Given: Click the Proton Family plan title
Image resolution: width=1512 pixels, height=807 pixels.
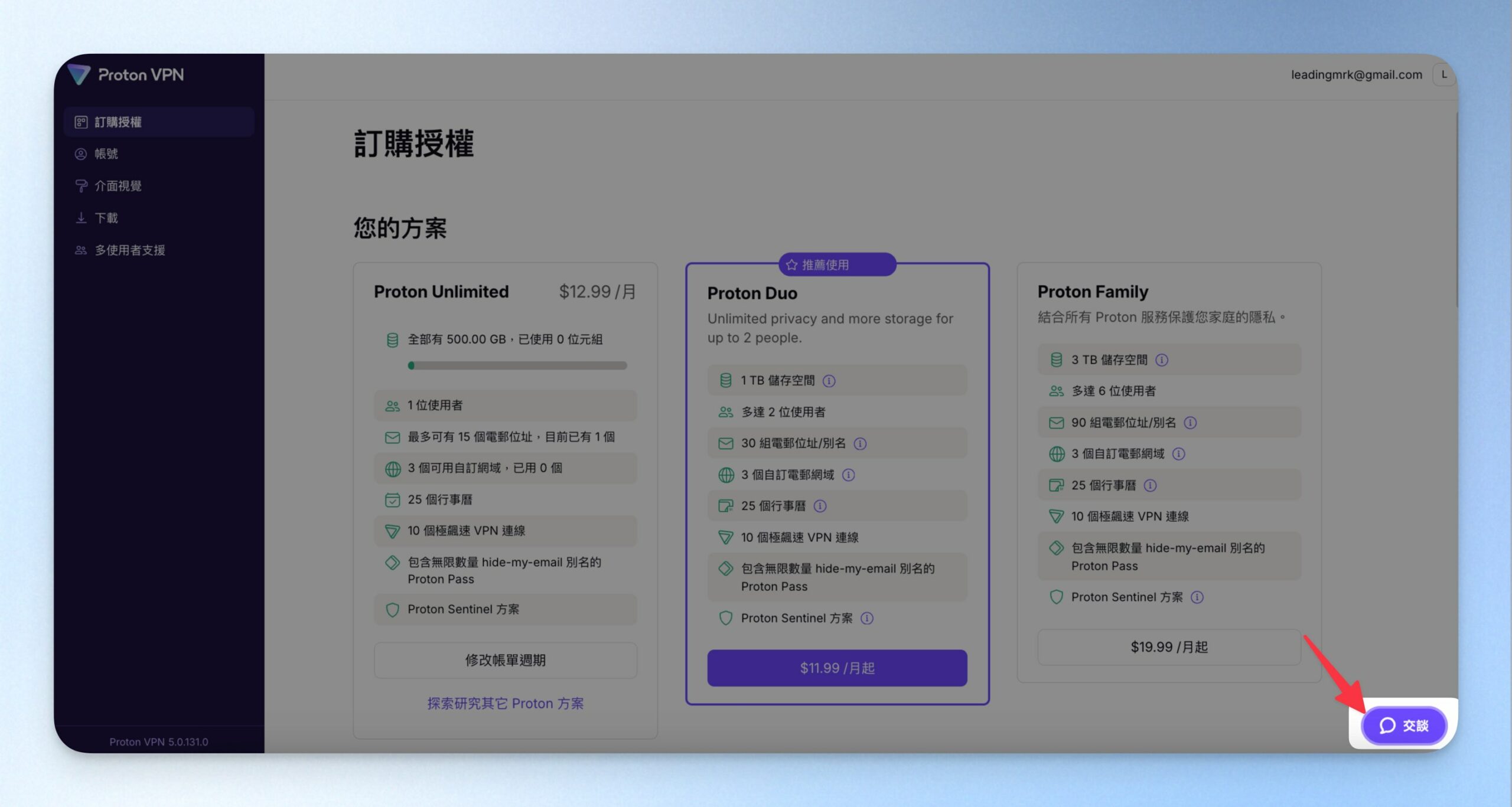Looking at the screenshot, I should pyautogui.click(x=1093, y=292).
